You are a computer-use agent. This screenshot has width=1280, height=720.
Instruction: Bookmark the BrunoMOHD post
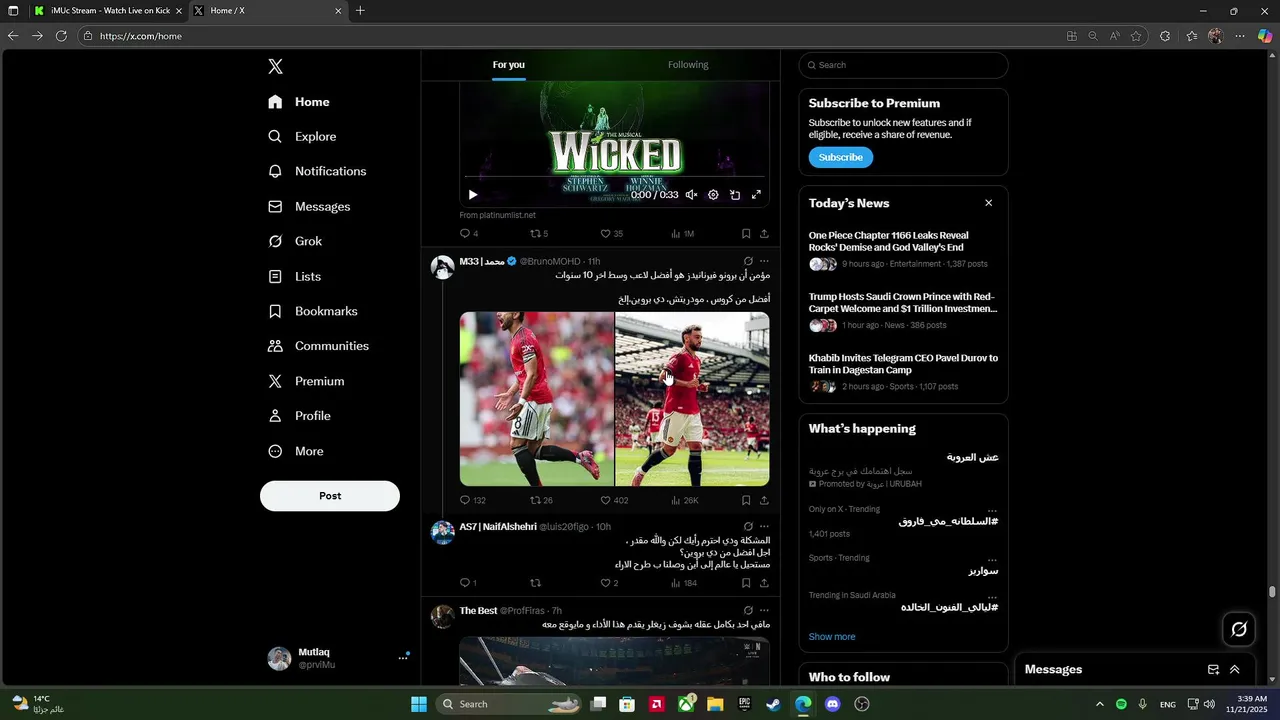pyautogui.click(x=746, y=500)
